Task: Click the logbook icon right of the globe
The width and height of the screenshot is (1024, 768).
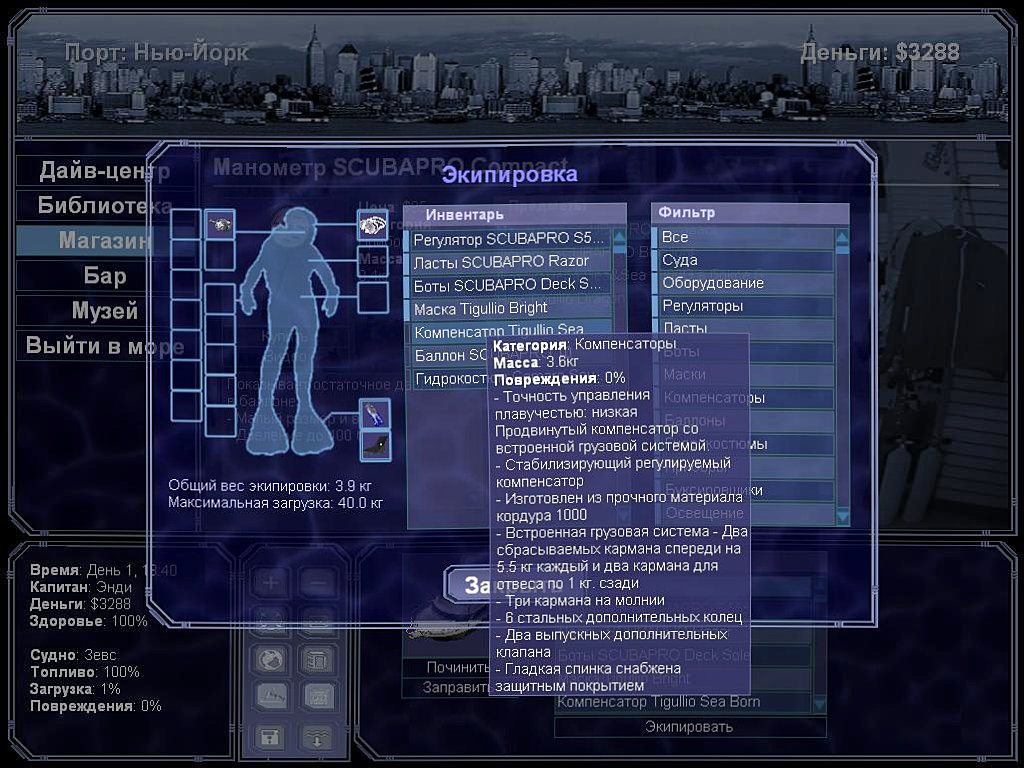Action: tap(318, 660)
